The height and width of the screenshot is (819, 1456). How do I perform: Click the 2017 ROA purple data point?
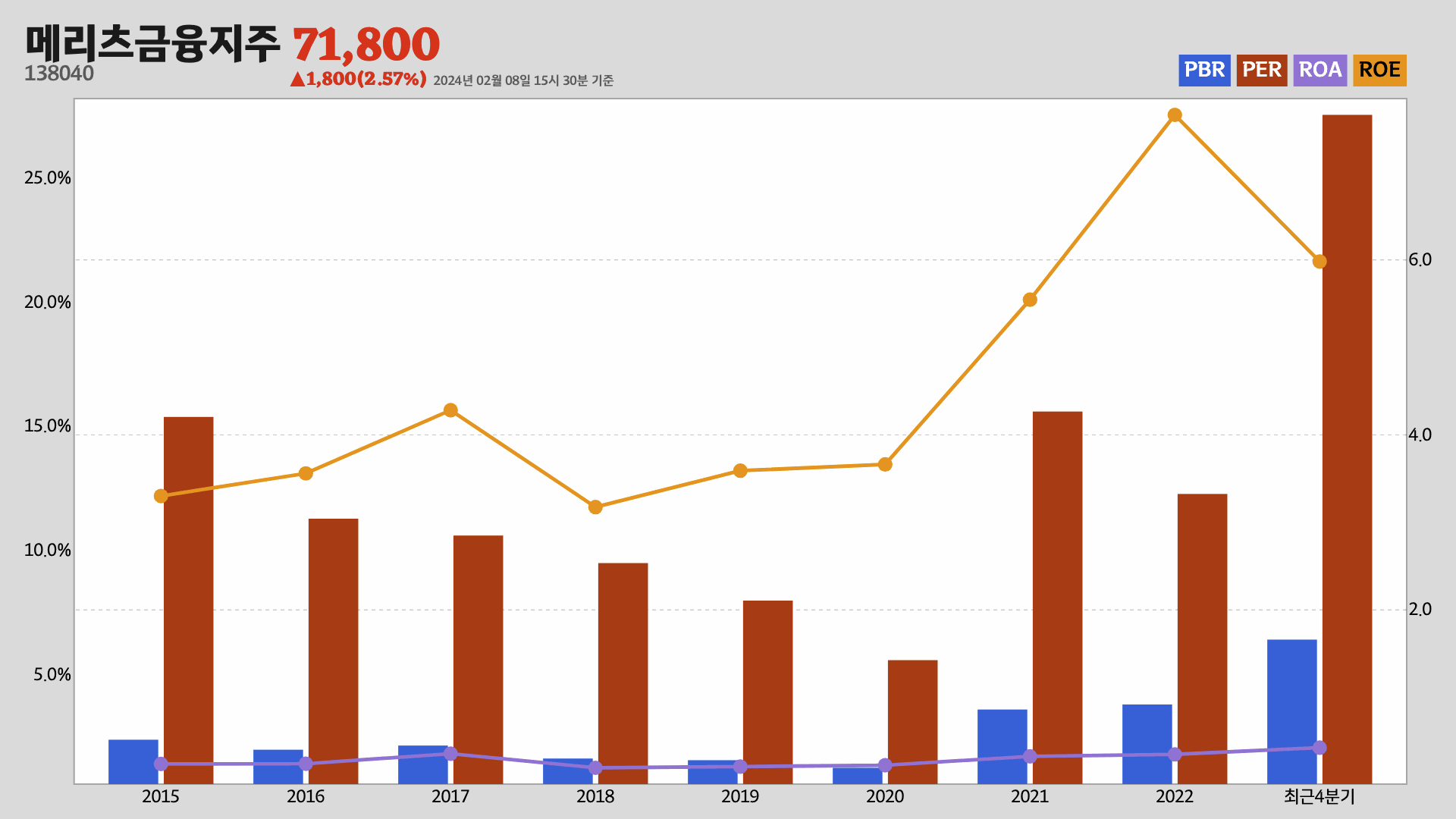450,753
